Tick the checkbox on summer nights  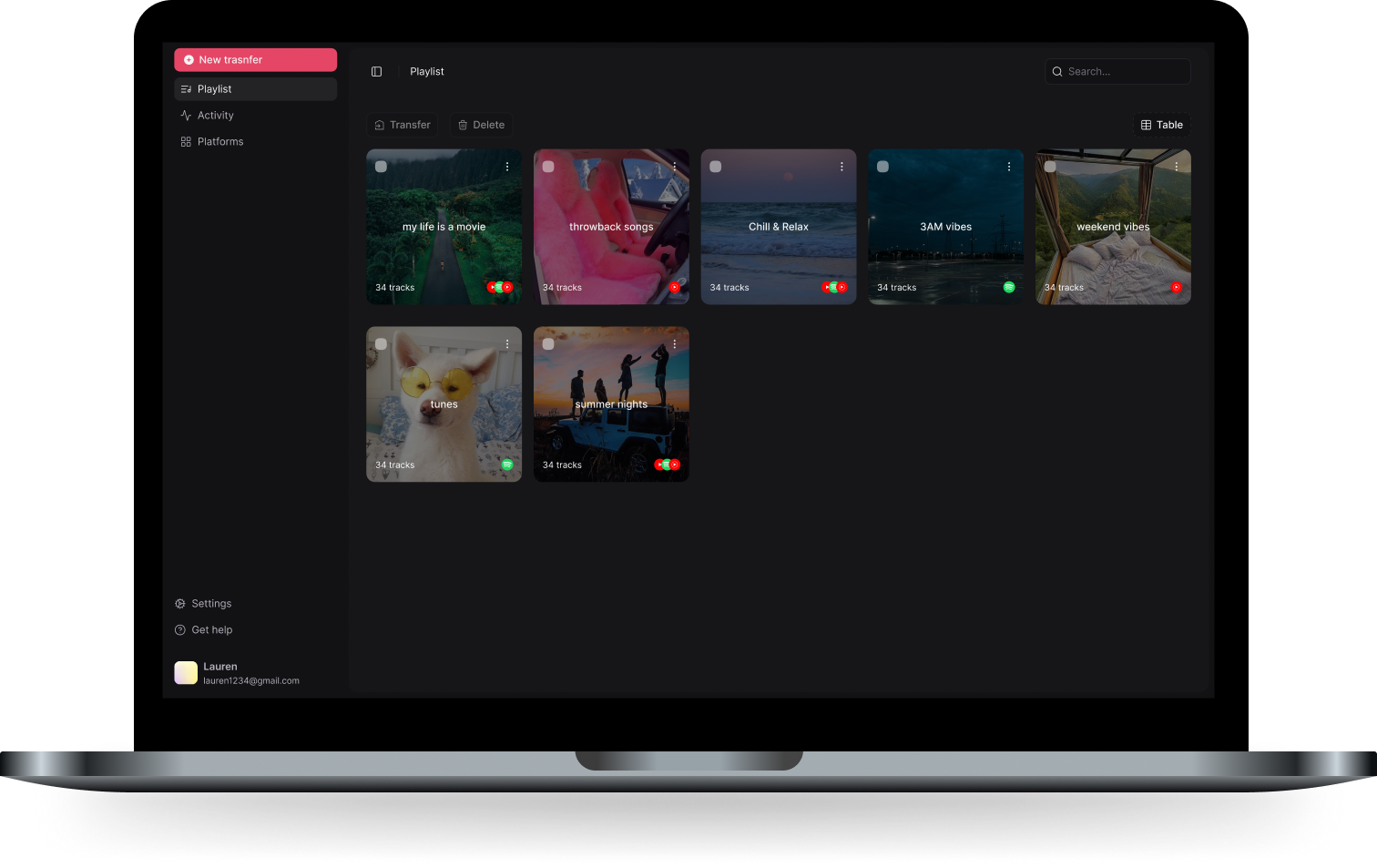pos(548,343)
